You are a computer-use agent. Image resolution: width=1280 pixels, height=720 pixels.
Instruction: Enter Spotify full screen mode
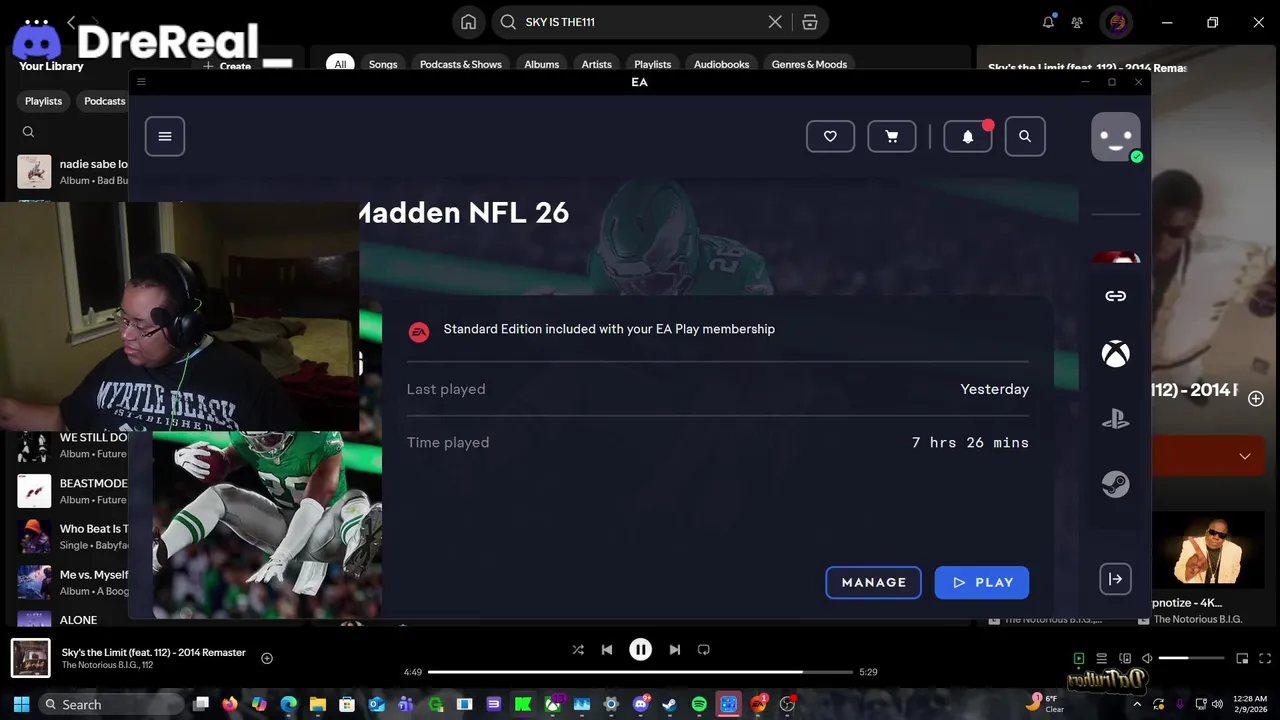1265,658
